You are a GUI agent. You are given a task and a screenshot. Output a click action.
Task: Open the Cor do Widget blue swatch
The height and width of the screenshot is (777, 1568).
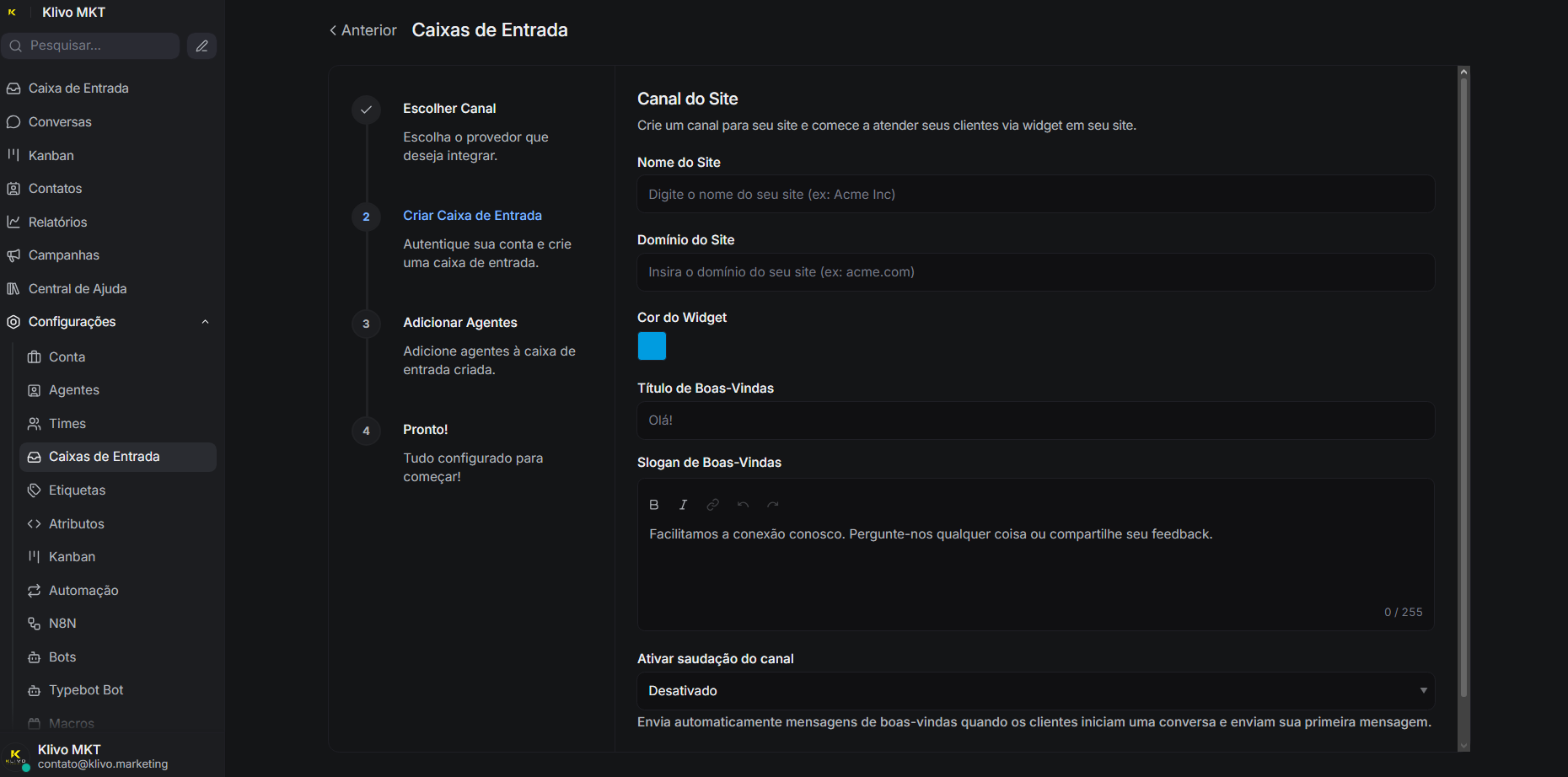(652, 346)
